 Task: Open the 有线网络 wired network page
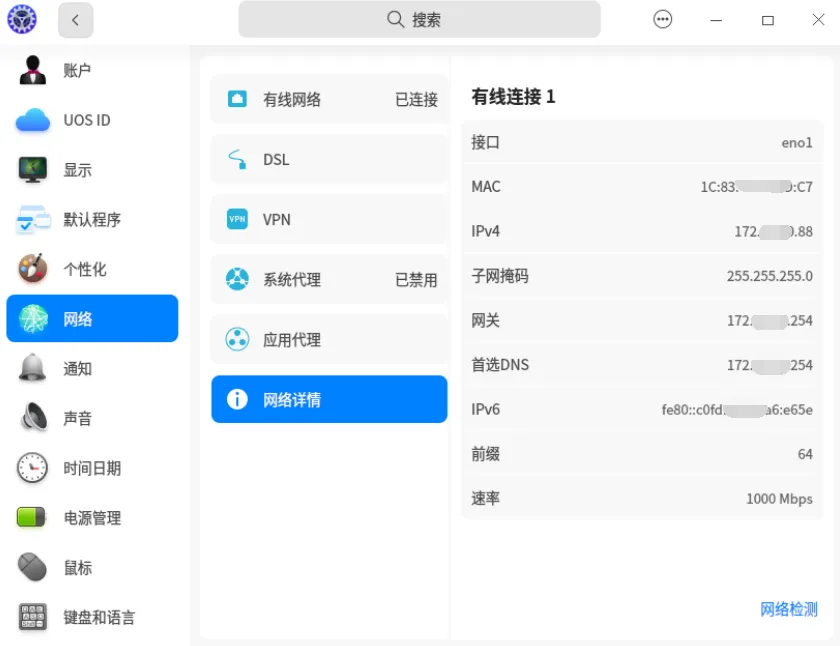pos(329,99)
